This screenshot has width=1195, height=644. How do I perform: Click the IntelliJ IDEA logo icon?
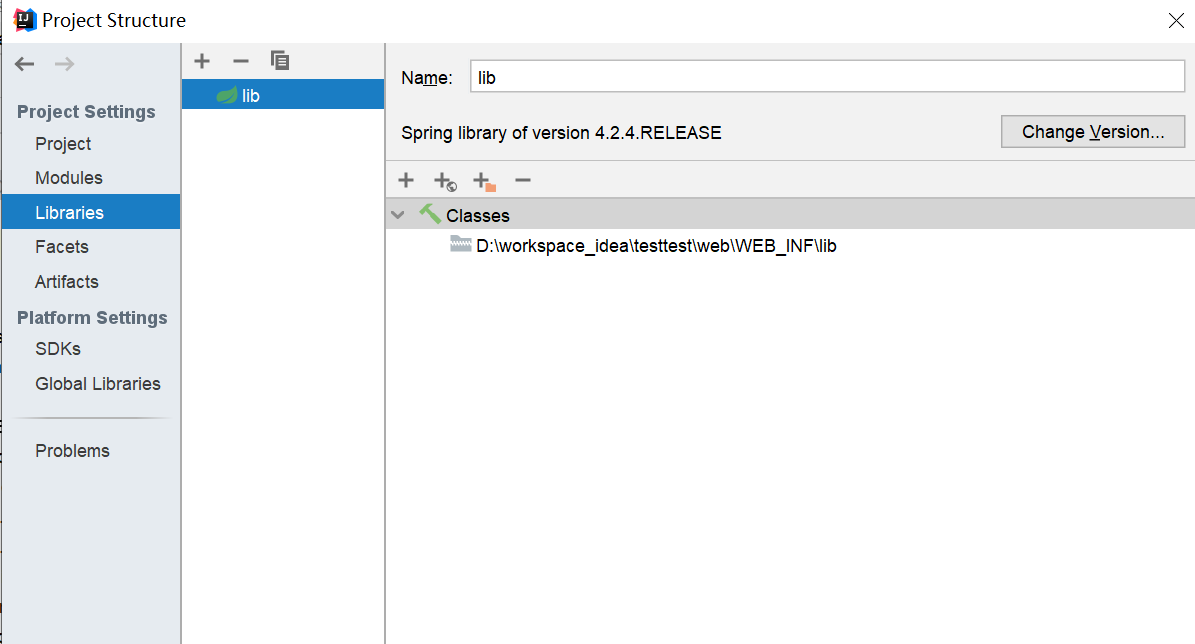(x=25, y=21)
